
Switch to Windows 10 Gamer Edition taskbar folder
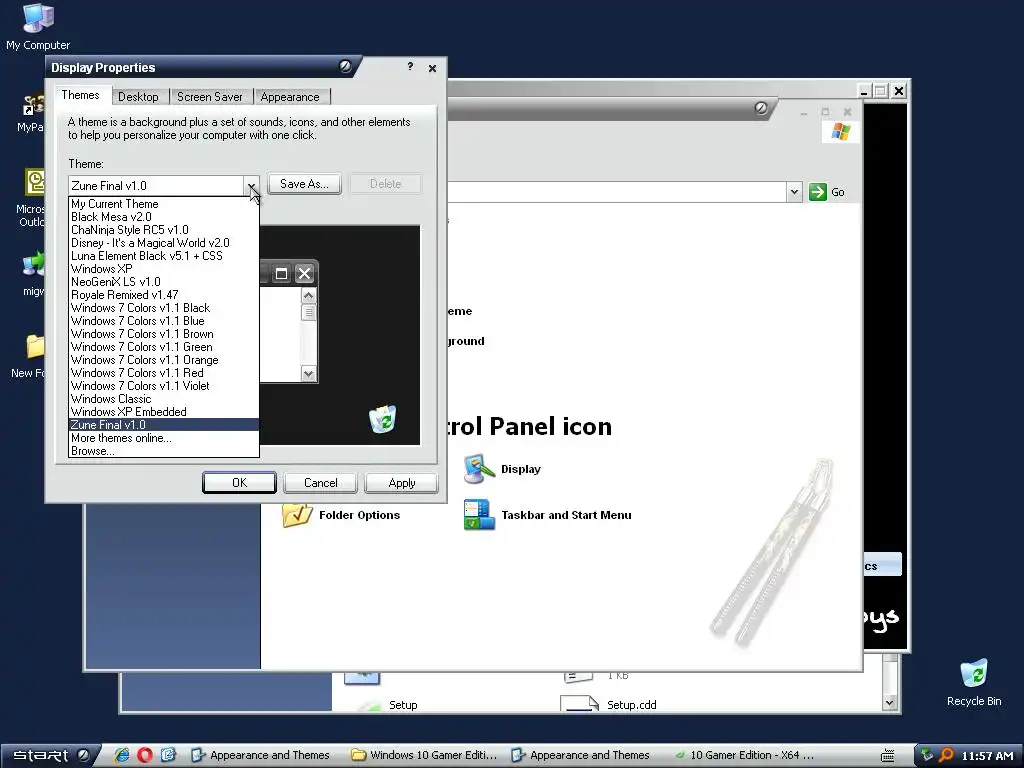pos(424,755)
